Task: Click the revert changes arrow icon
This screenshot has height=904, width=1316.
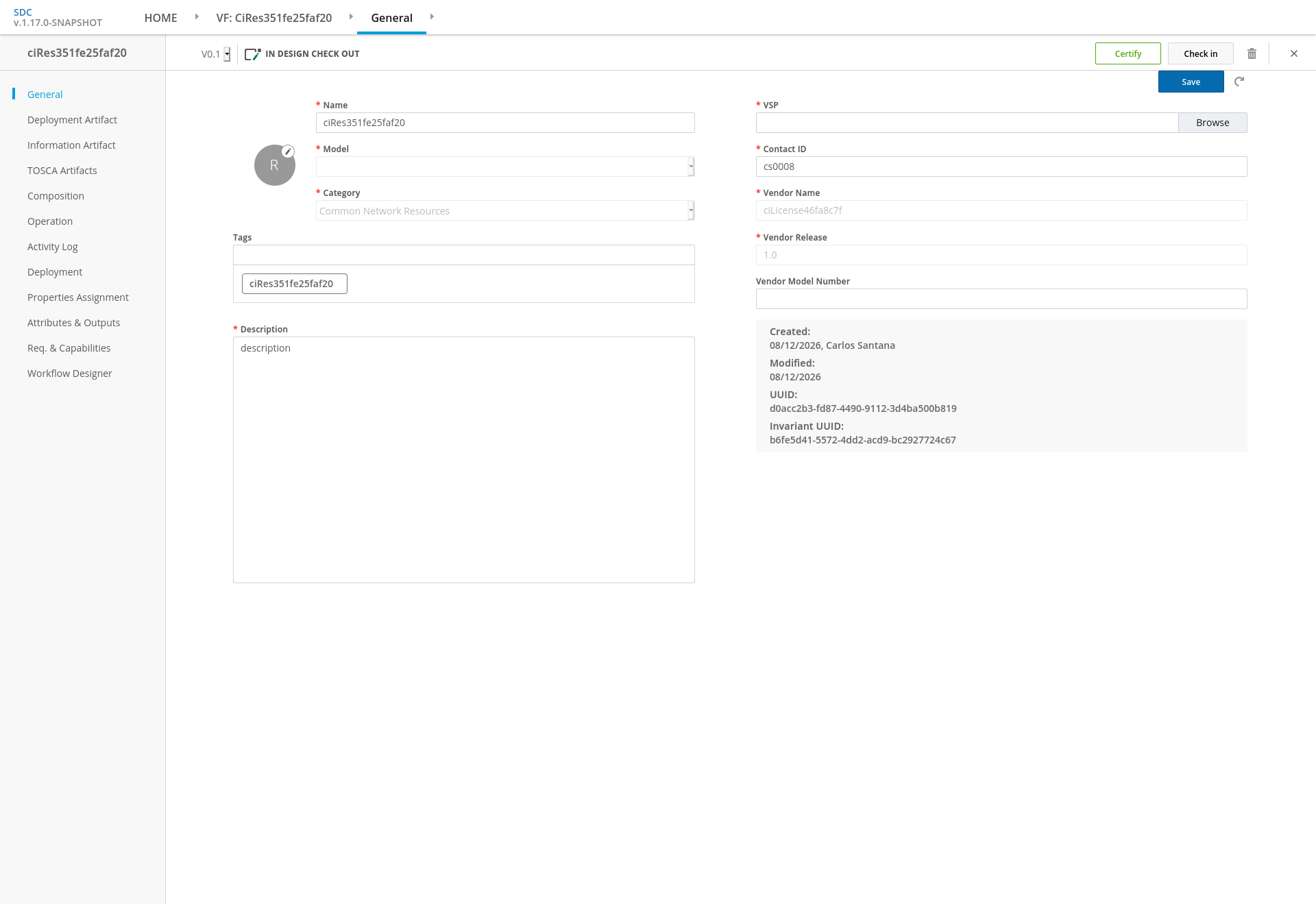Action: tap(1239, 82)
